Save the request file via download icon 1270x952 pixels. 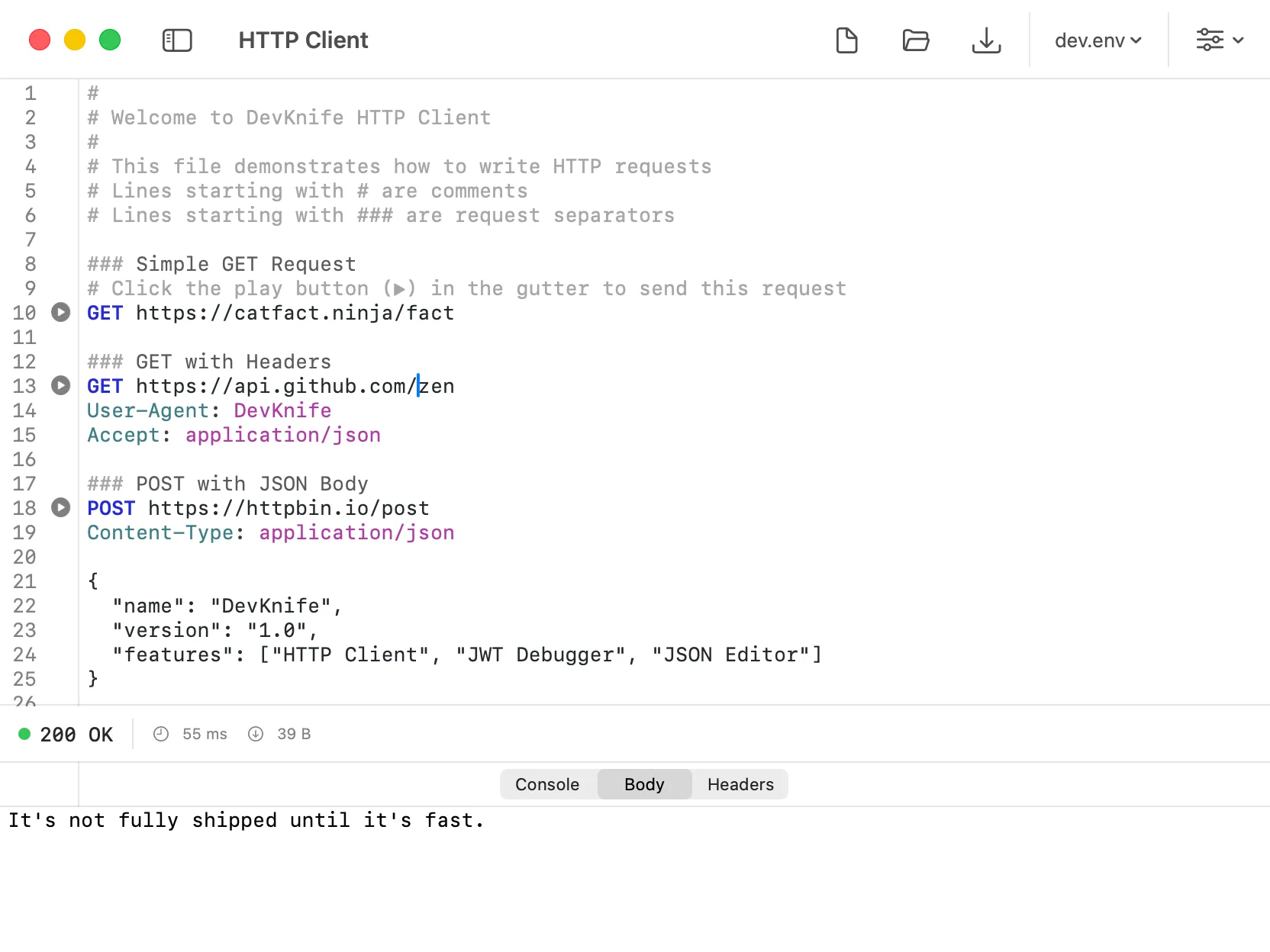987,40
